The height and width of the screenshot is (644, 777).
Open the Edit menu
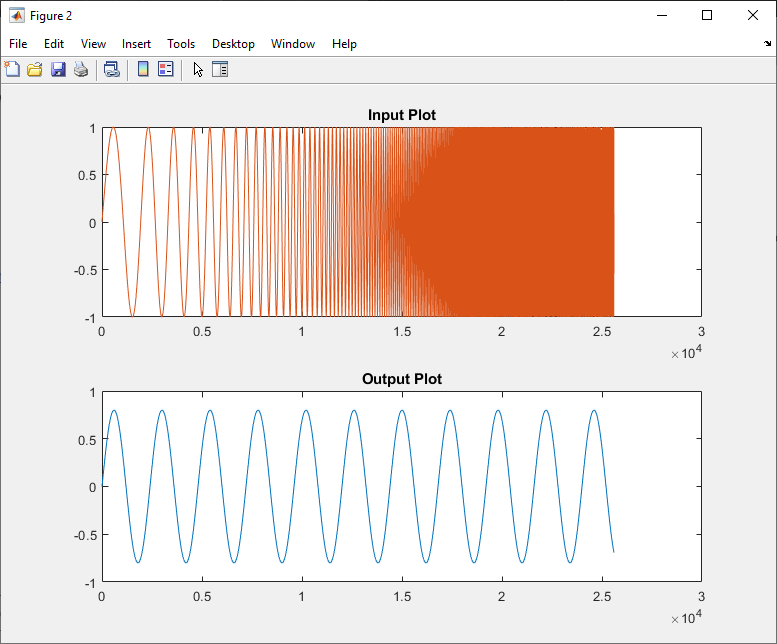click(x=54, y=44)
